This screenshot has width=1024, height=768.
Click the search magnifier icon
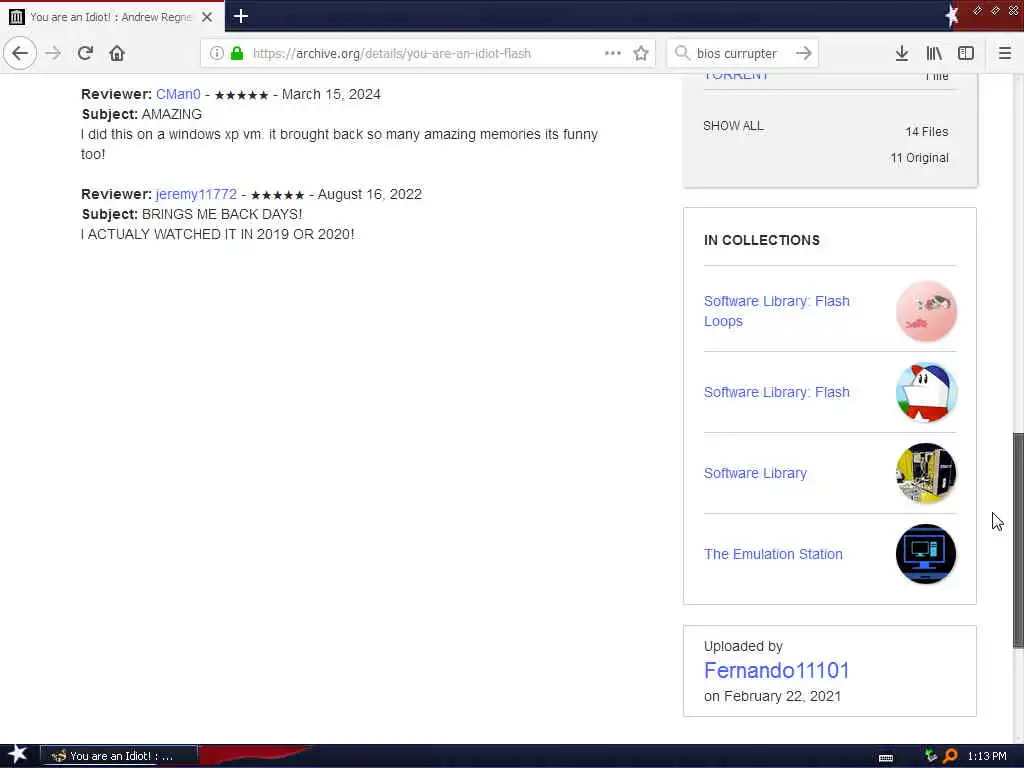[682, 53]
